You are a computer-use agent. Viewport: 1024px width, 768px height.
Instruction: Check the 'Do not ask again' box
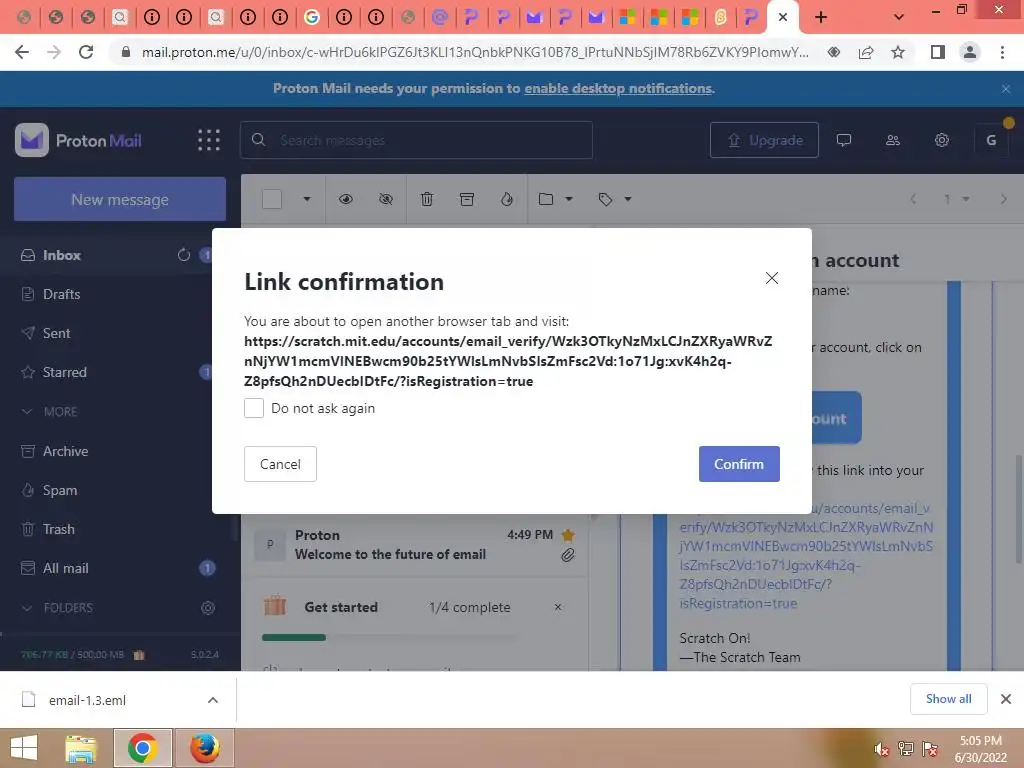click(254, 408)
